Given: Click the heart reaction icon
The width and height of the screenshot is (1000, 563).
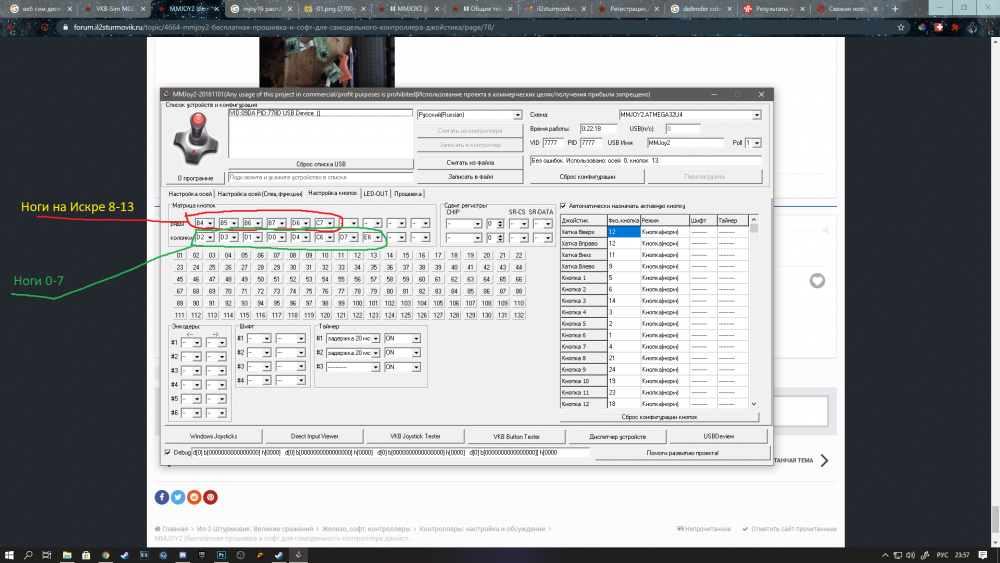Looking at the screenshot, I should click(817, 281).
